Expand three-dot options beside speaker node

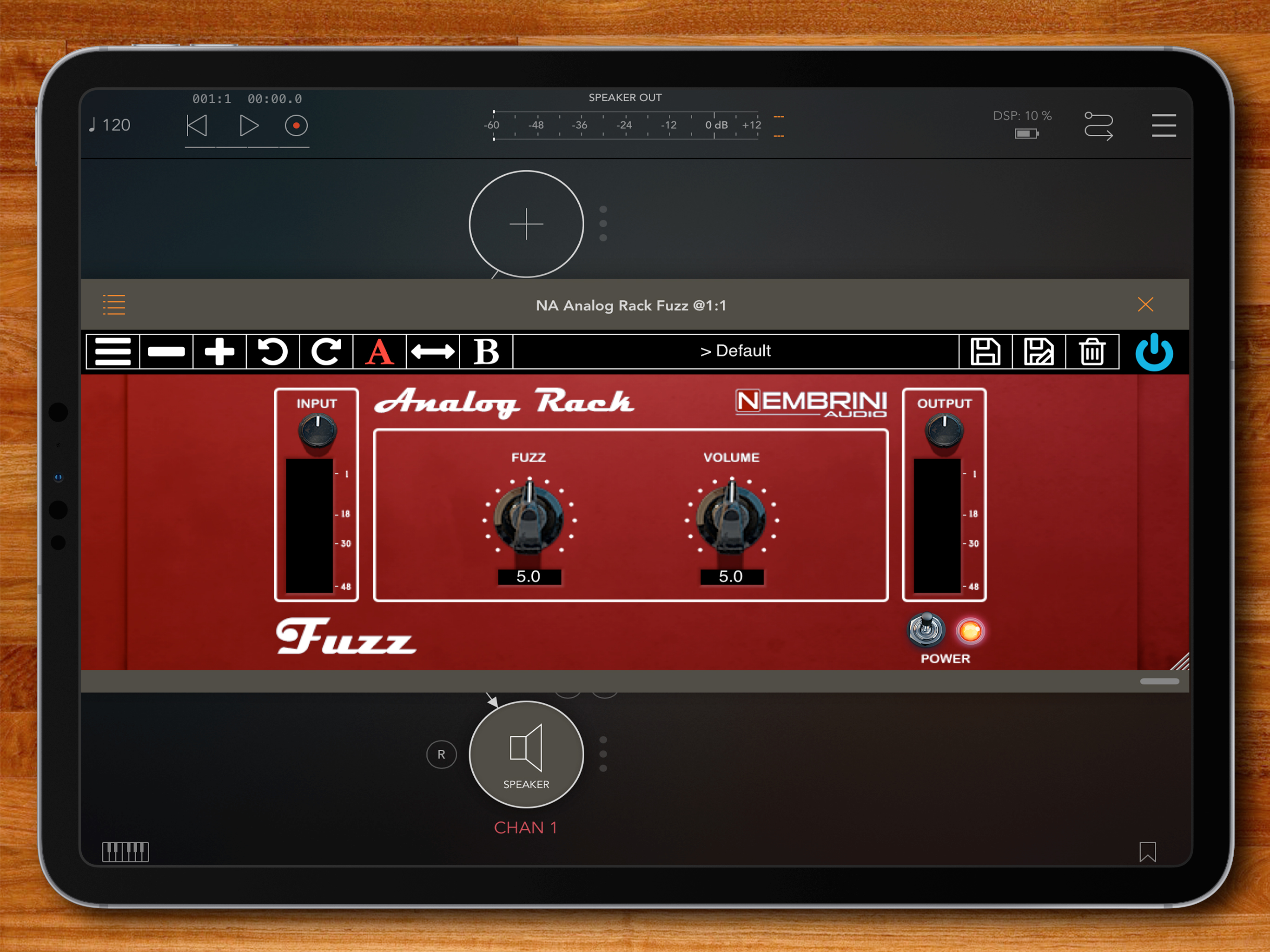click(x=603, y=754)
